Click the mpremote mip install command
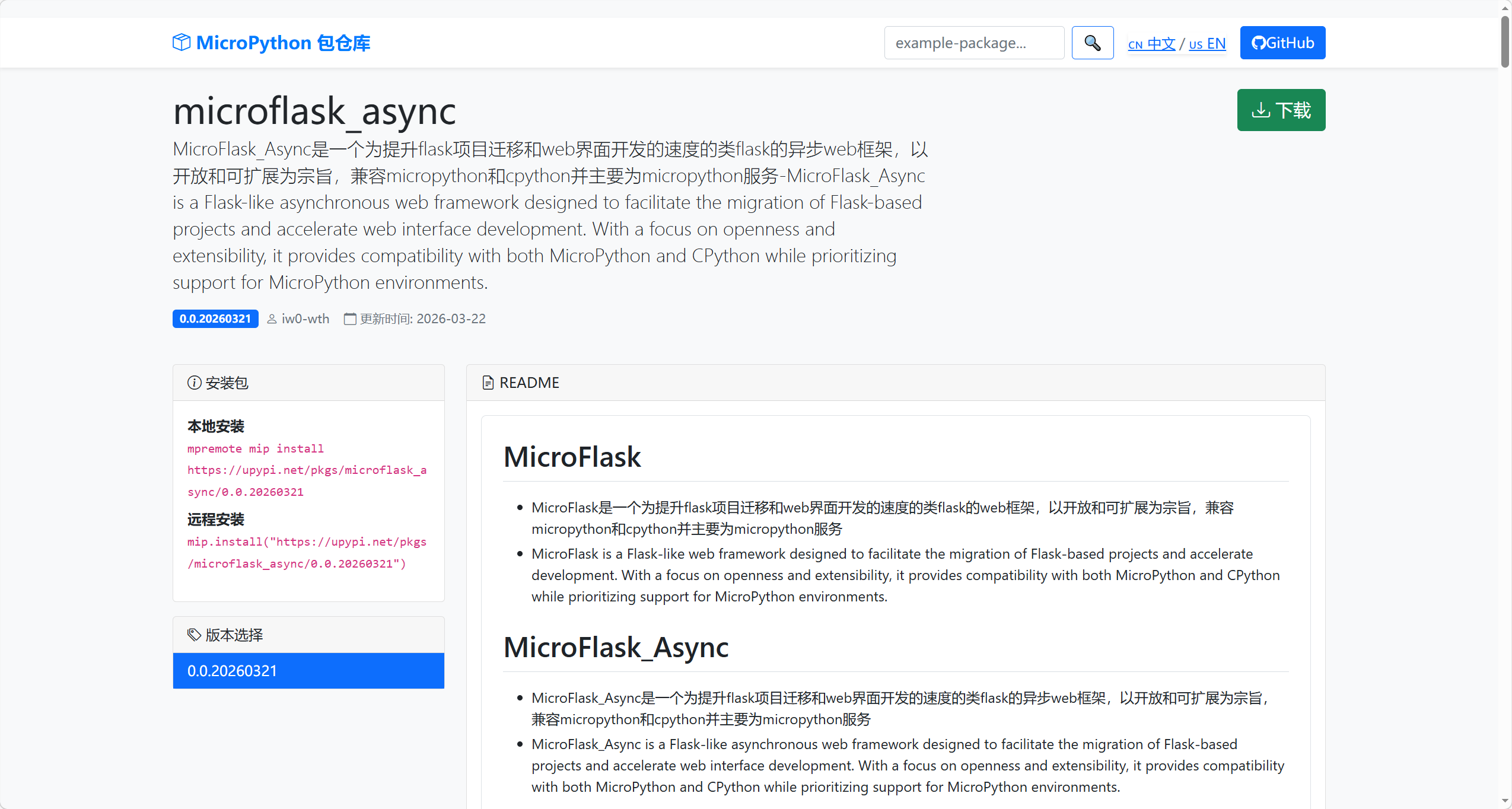1512x809 pixels. [x=307, y=470]
